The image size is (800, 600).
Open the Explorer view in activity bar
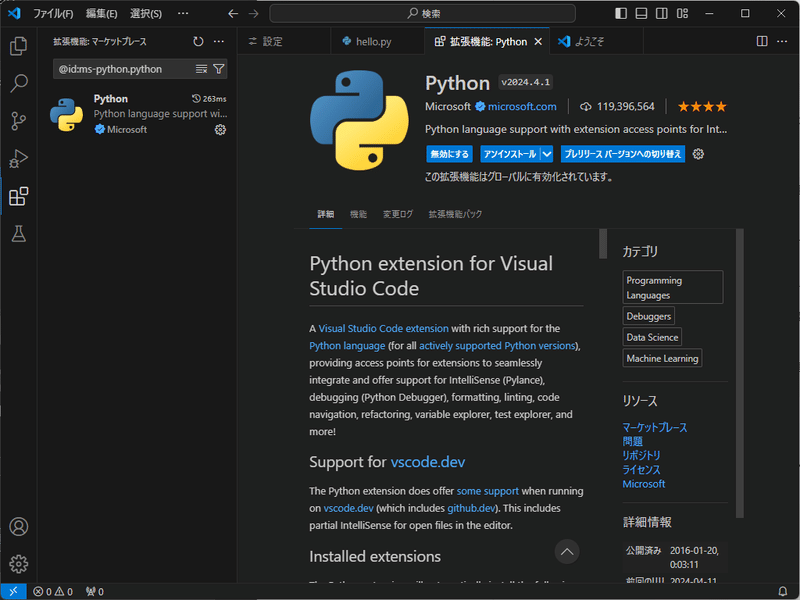(18, 46)
